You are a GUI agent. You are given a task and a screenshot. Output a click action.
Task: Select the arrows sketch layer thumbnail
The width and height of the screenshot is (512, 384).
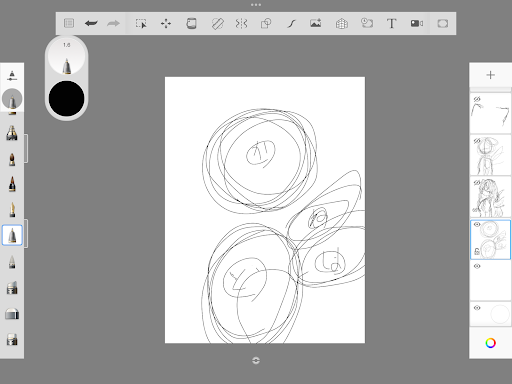pyautogui.click(x=490, y=114)
